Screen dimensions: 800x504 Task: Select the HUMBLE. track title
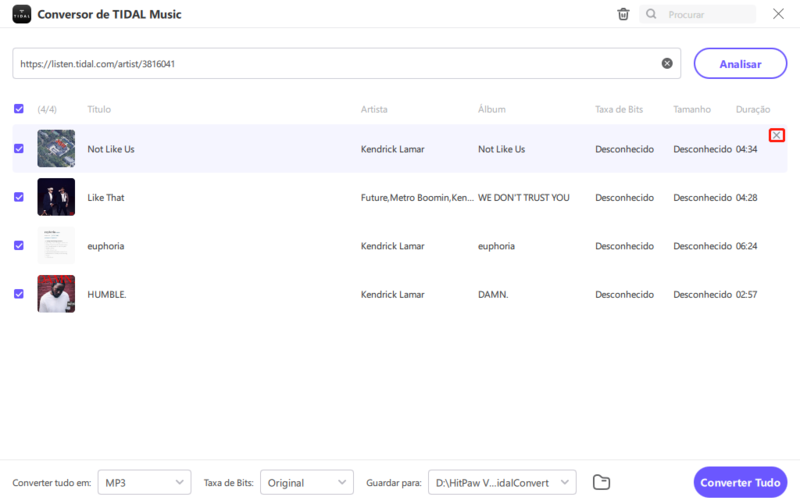coord(107,294)
